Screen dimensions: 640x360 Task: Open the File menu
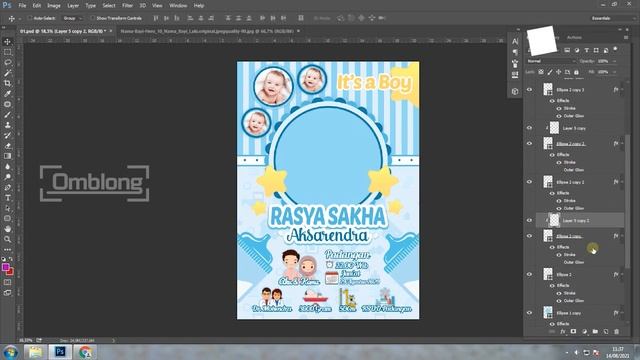point(22,6)
